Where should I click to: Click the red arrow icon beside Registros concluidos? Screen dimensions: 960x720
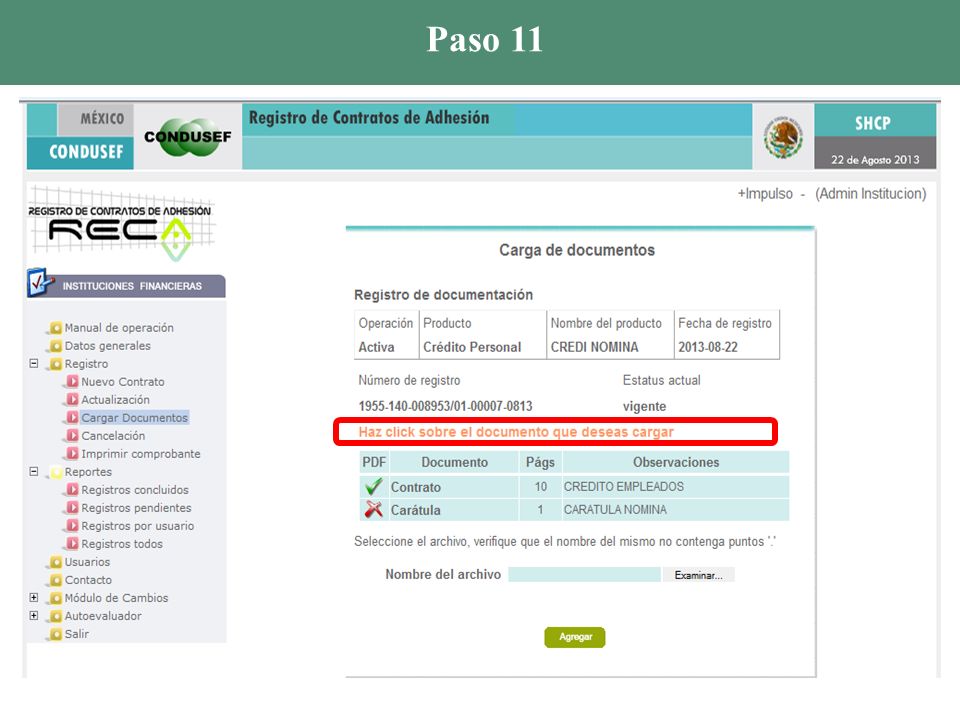coord(72,490)
